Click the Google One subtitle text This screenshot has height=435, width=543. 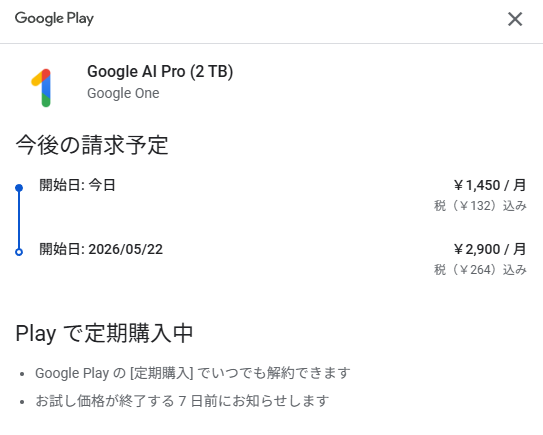coord(123,93)
